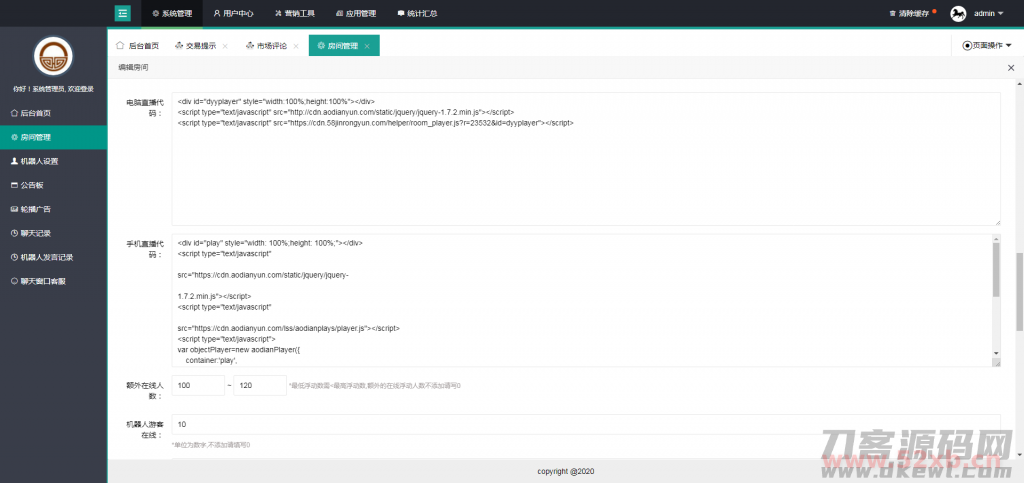The image size is (1024, 483).
Task: Click the minimum online count field showing 100
Action: [197, 385]
